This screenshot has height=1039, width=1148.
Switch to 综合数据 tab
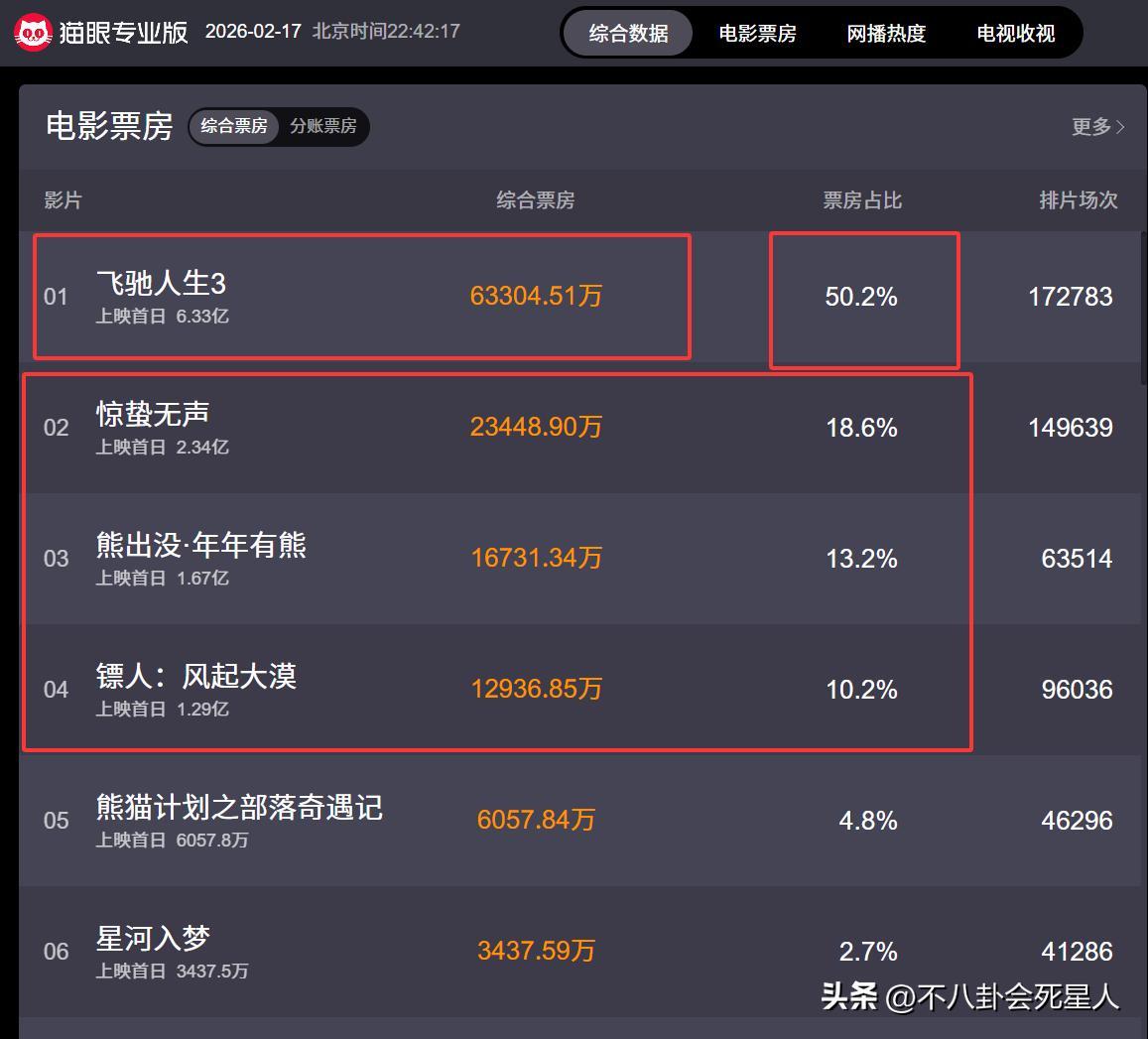pos(628,33)
